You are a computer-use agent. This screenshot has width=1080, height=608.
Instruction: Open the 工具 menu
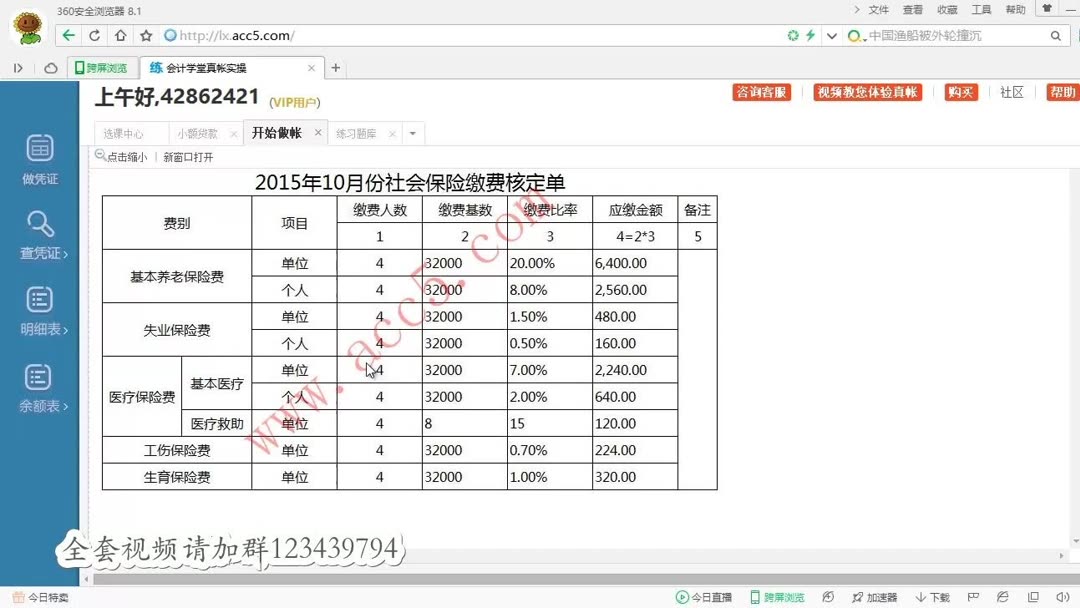[980, 9]
